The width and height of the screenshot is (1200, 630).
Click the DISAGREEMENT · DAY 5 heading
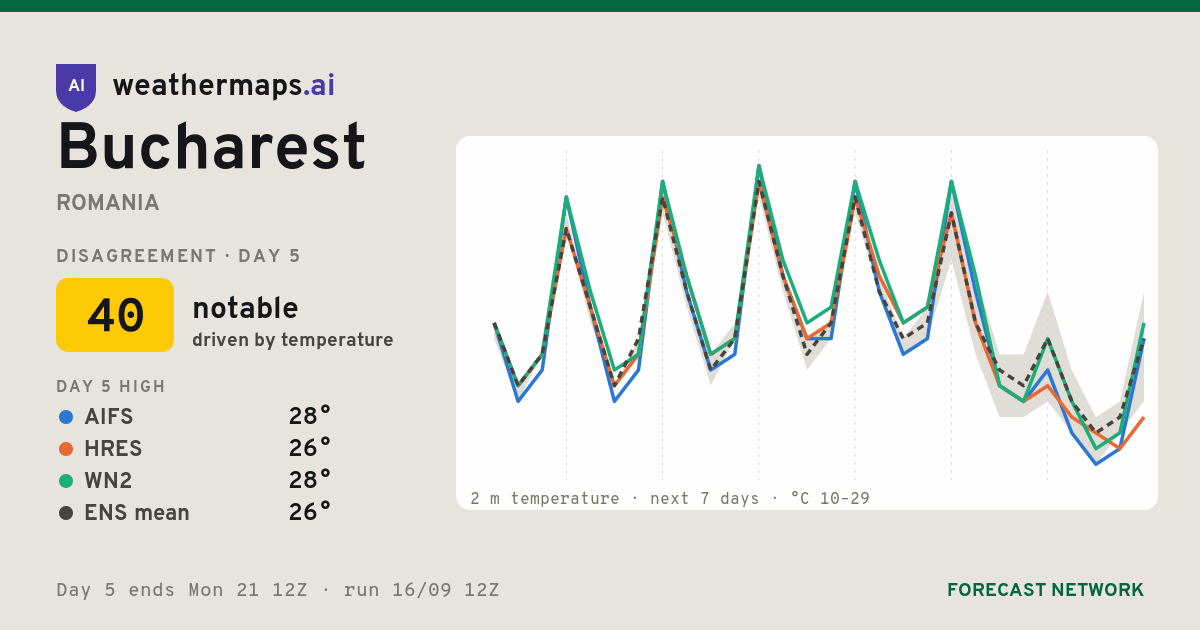pyautogui.click(x=178, y=256)
